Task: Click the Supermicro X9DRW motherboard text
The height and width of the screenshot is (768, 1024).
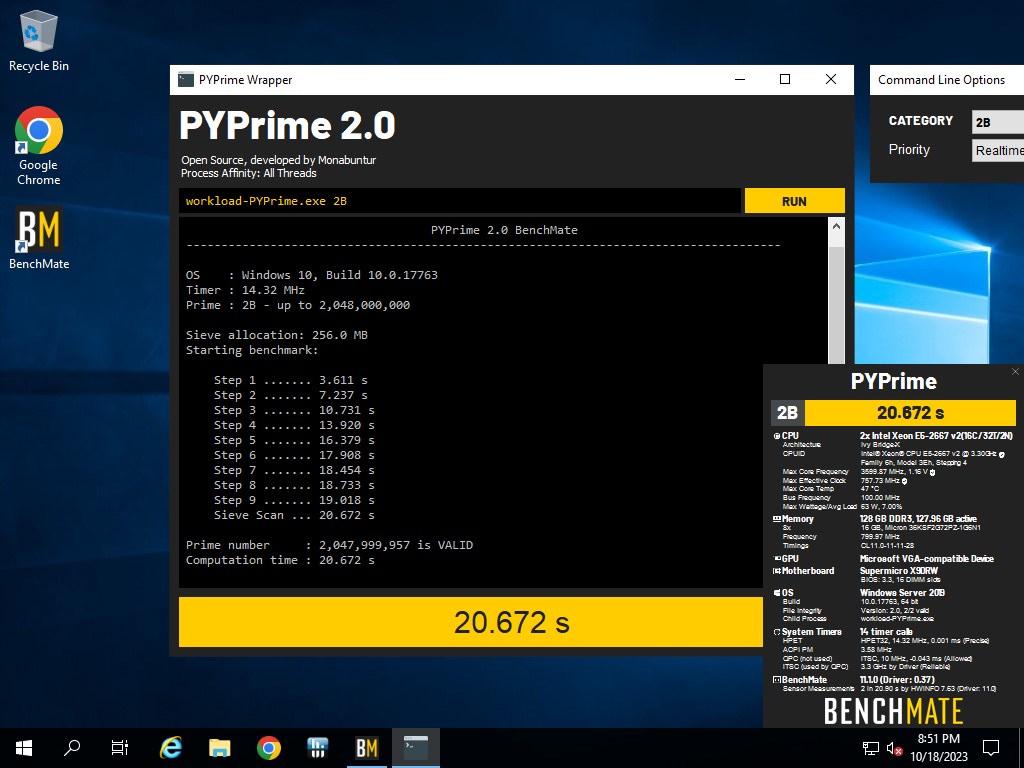Action: [x=898, y=571]
